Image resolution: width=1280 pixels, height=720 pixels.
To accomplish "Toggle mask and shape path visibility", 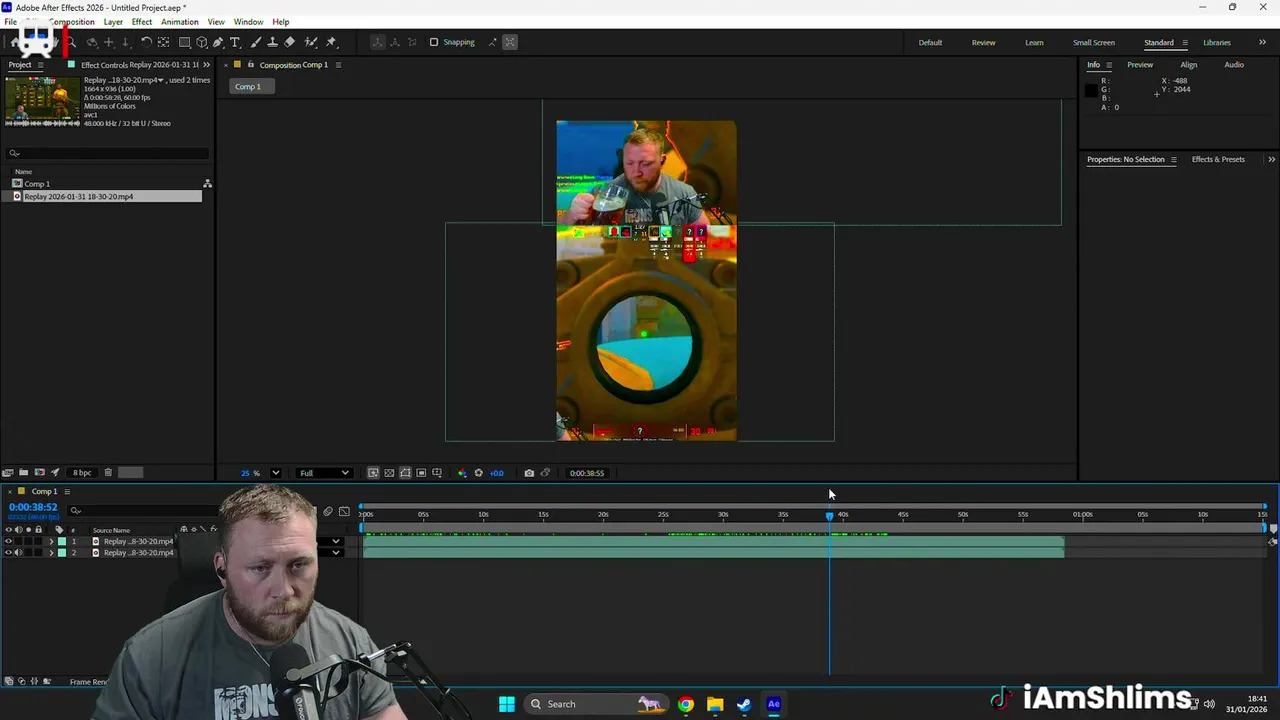I will point(405,473).
